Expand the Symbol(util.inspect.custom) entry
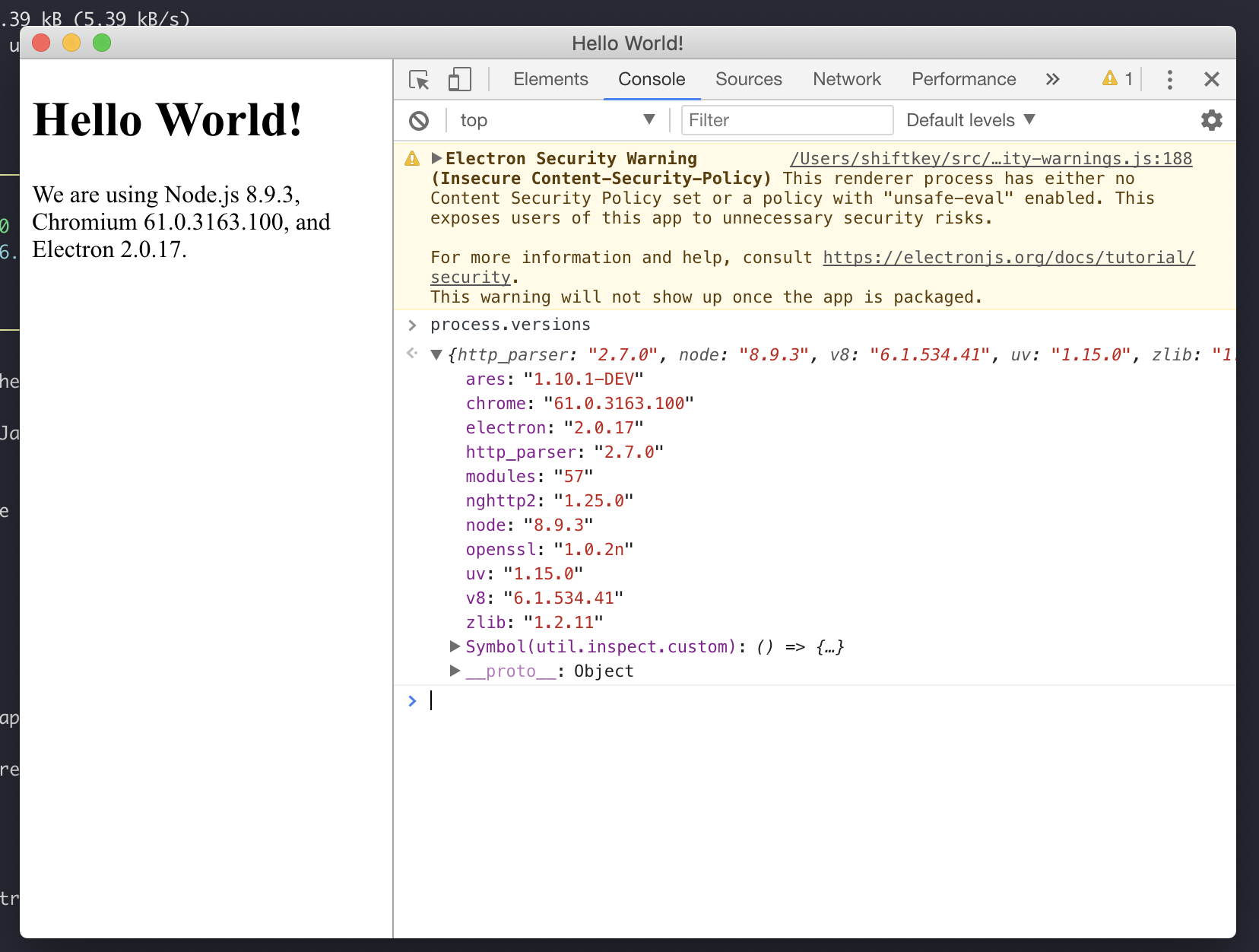 pos(454,647)
